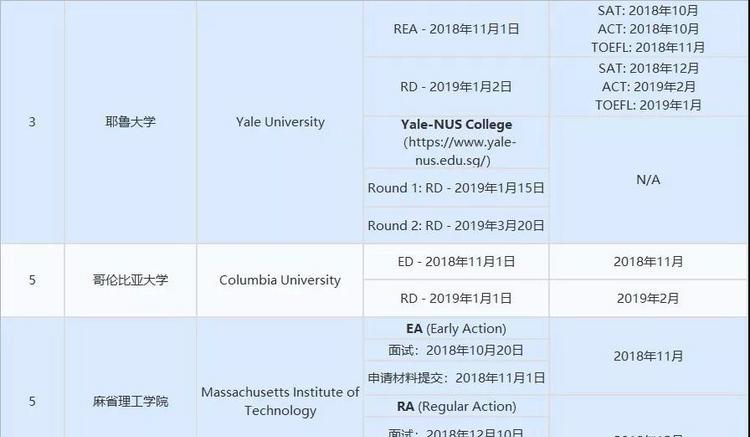Open the Yale-NUS College website link
750x437 pixels.
point(455,151)
